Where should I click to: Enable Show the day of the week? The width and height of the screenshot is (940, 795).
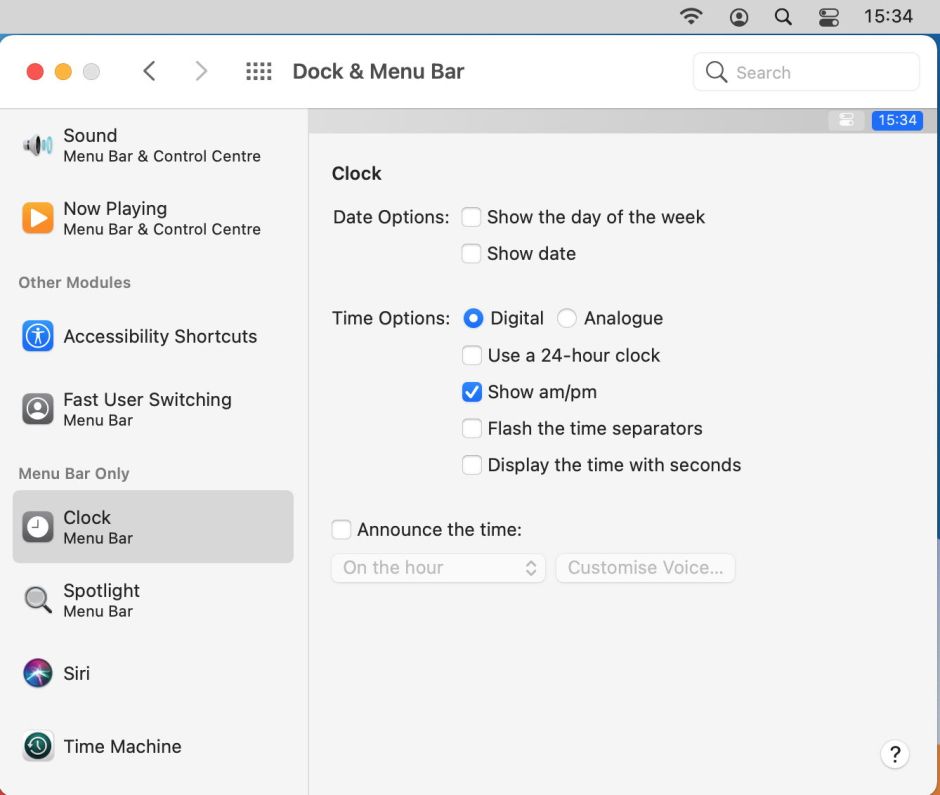coord(471,217)
